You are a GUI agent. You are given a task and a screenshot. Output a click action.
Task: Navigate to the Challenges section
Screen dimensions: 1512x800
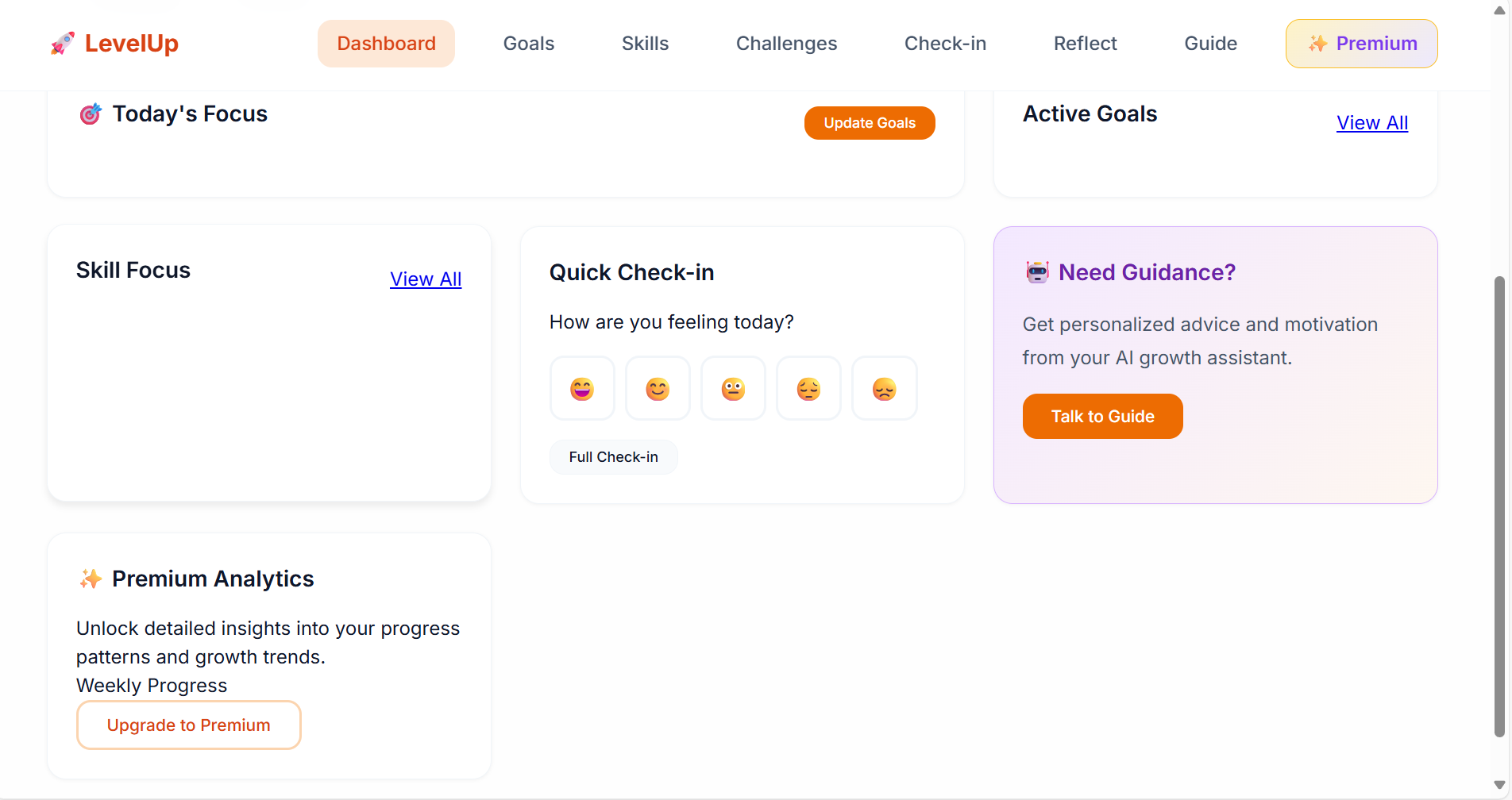click(786, 44)
